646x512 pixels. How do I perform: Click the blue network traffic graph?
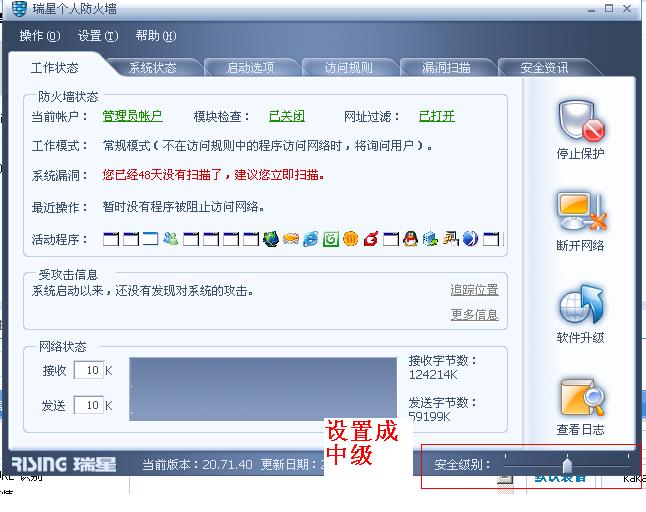click(x=263, y=389)
